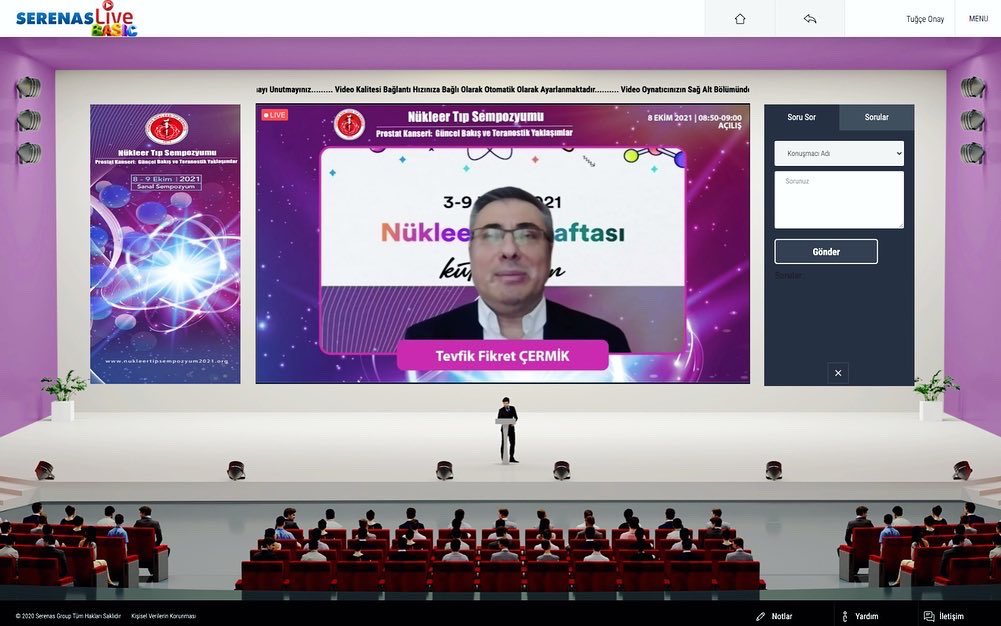Viewport: 1001px width, 626px height.
Task: Click the Tuğçe Onay username label
Action: 925,18
